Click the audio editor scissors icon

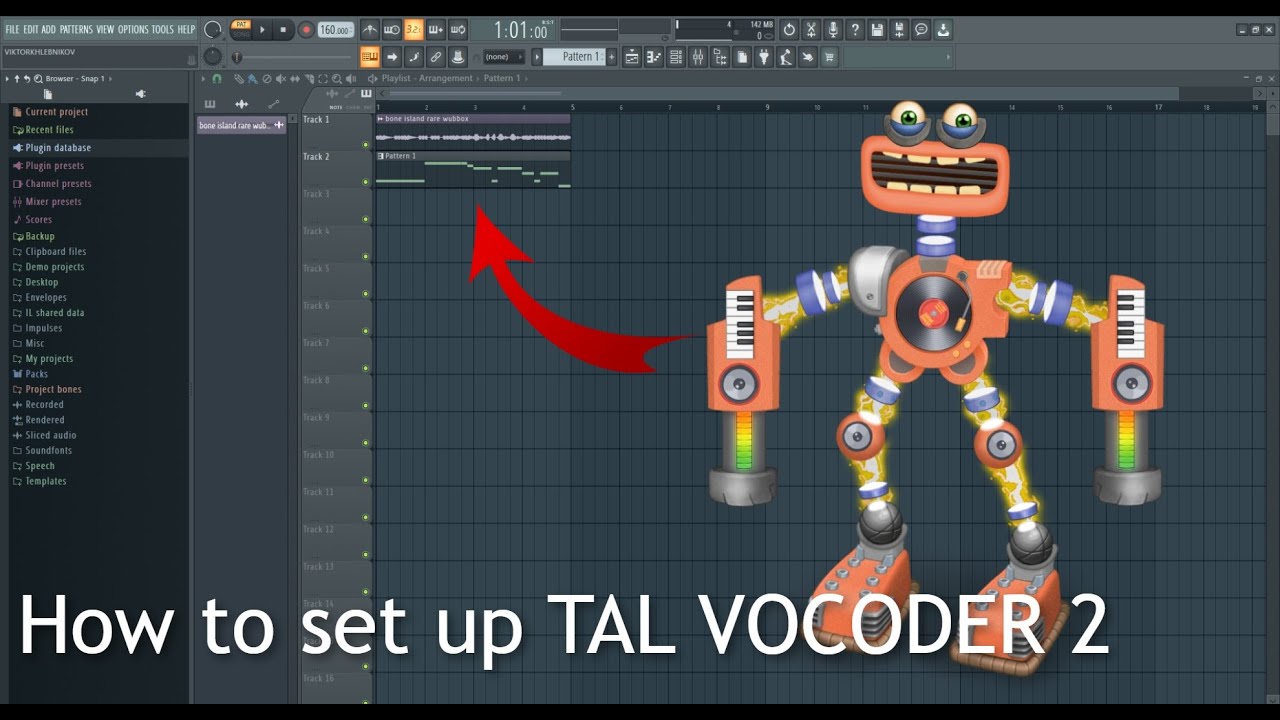pos(811,30)
